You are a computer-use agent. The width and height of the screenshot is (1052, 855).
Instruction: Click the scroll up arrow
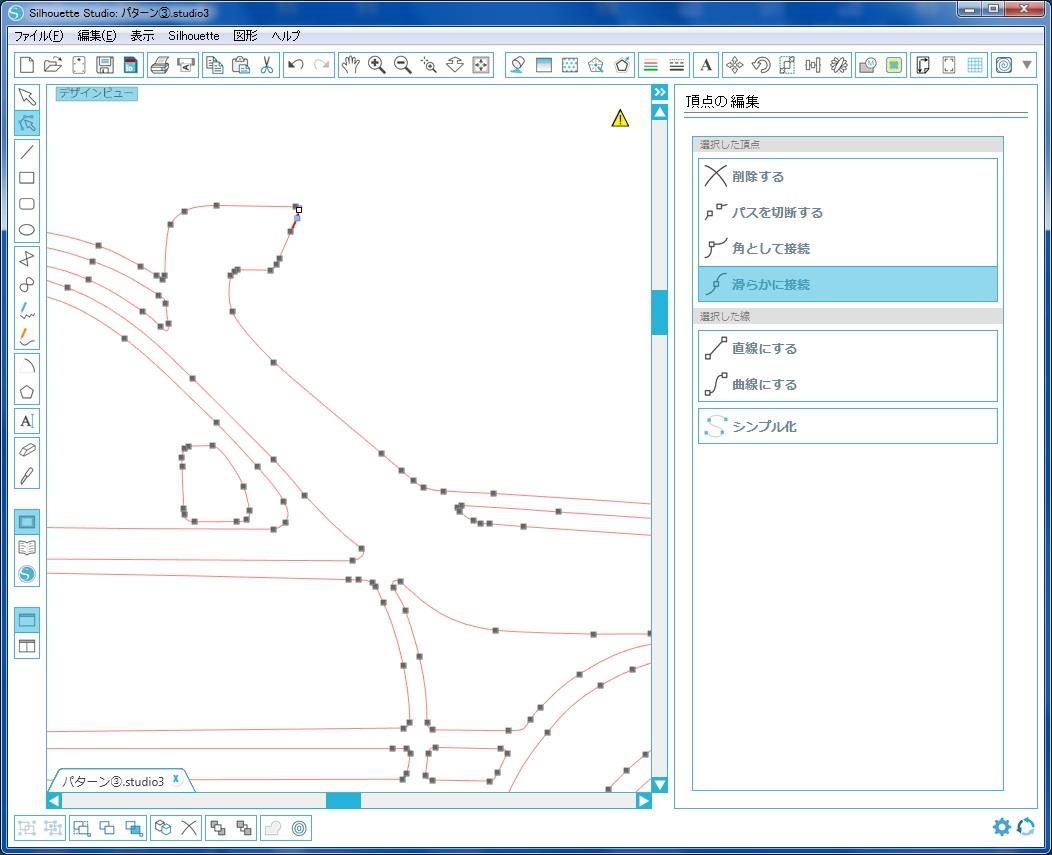[660, 112]
